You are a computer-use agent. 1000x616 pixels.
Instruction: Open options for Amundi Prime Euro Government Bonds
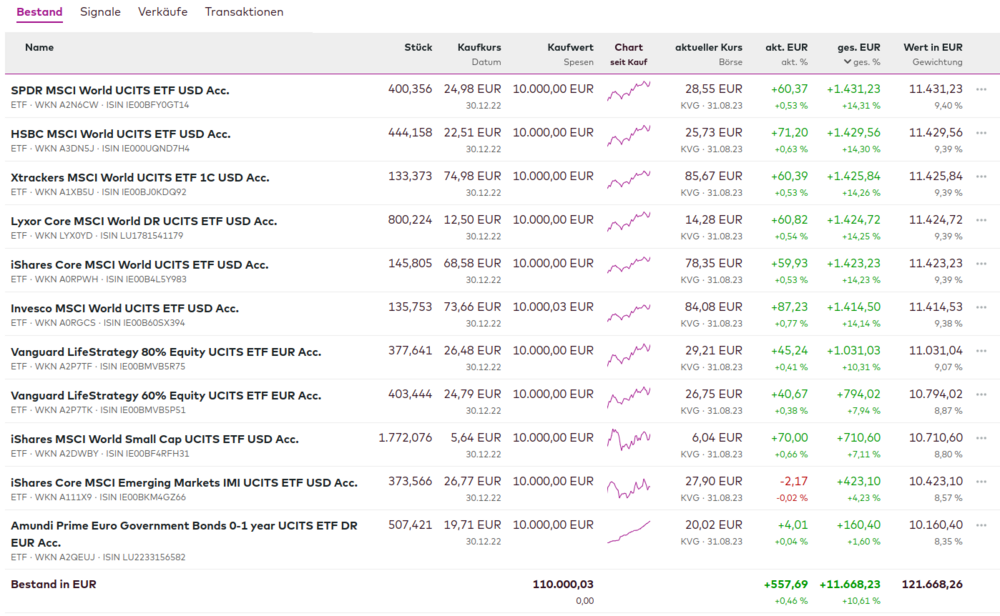[x=981, y=525]
